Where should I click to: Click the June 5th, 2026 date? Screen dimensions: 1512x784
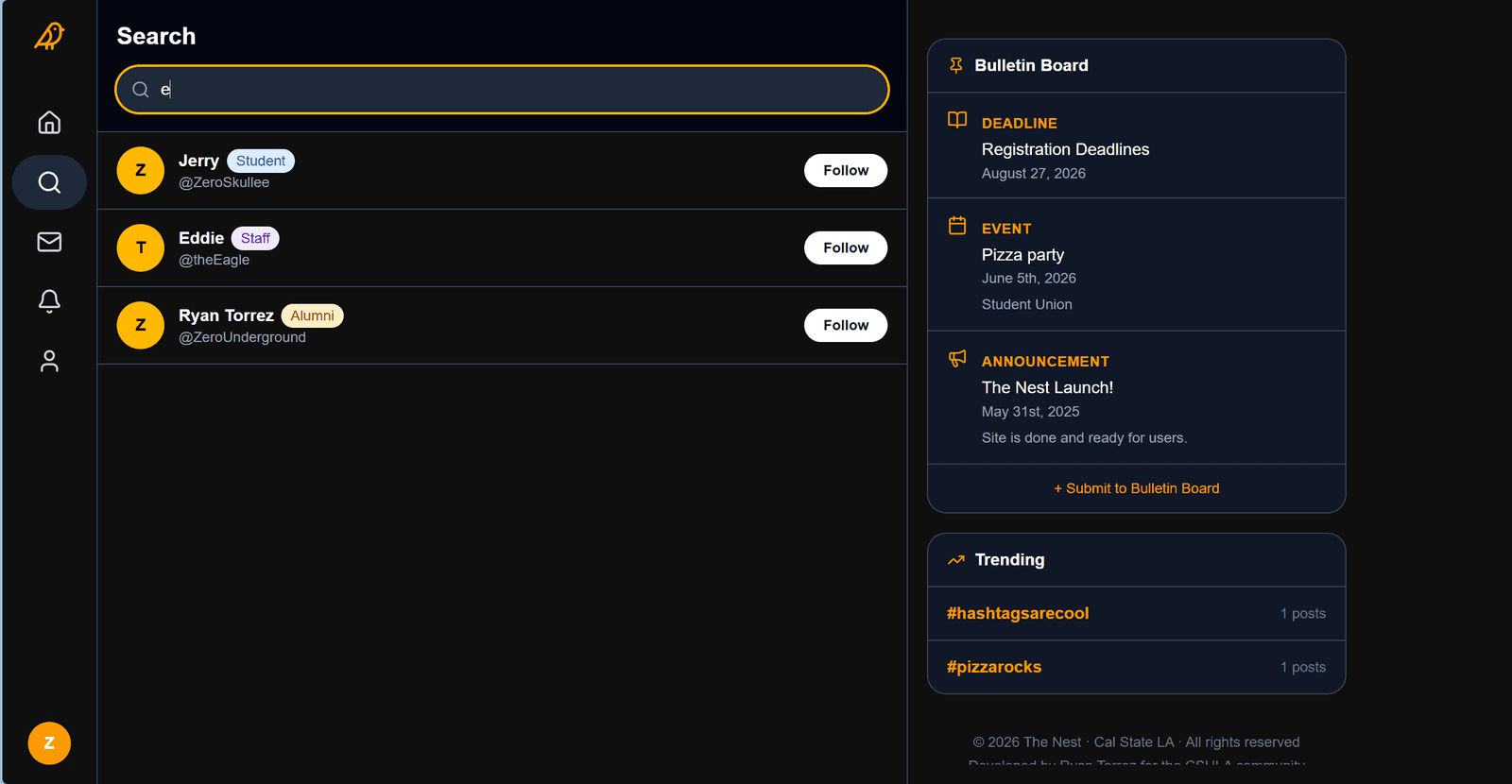point(1029,278)
